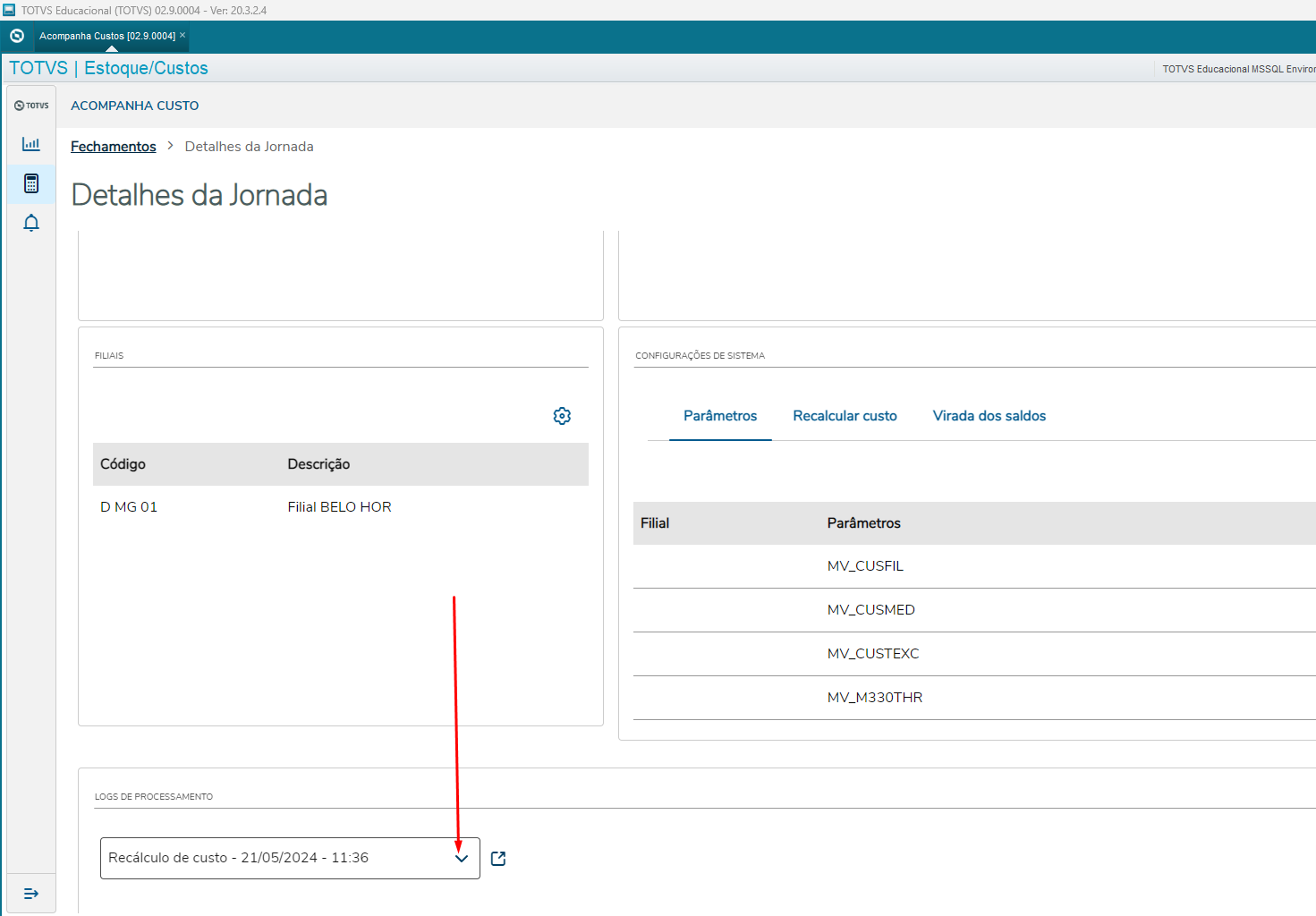1316x916 pixels.
Task: Click the Parâmetros column header
Action: pos(863,523)
